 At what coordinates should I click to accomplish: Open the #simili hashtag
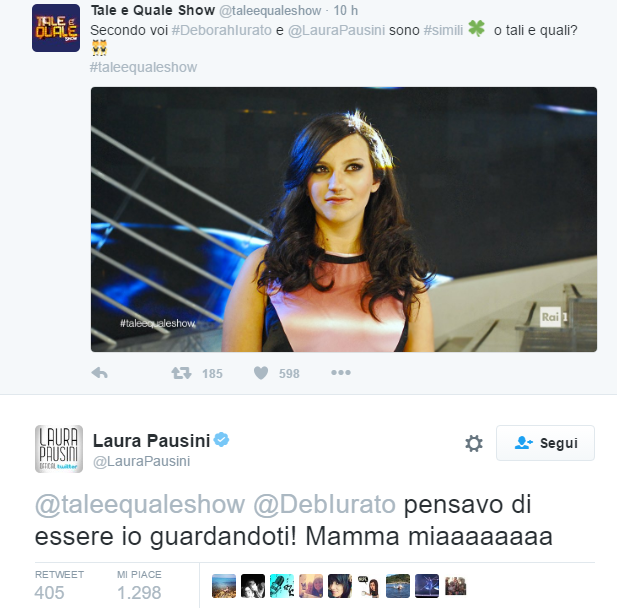pos(443,30)
